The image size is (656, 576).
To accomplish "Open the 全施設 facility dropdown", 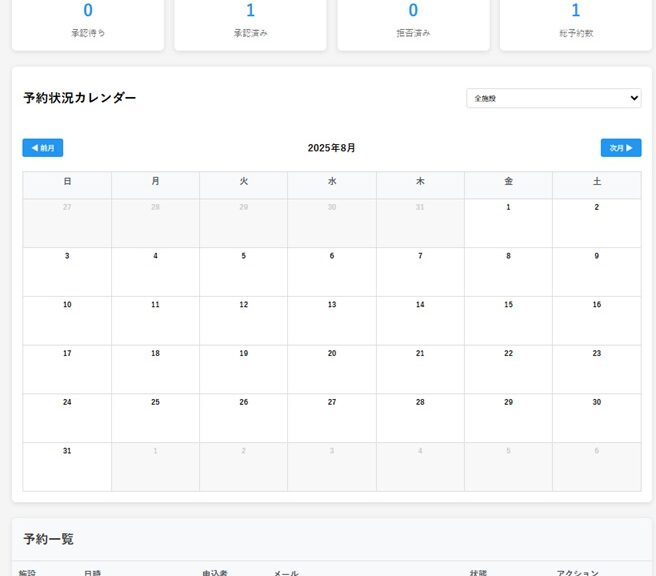I will pos(554,98).
